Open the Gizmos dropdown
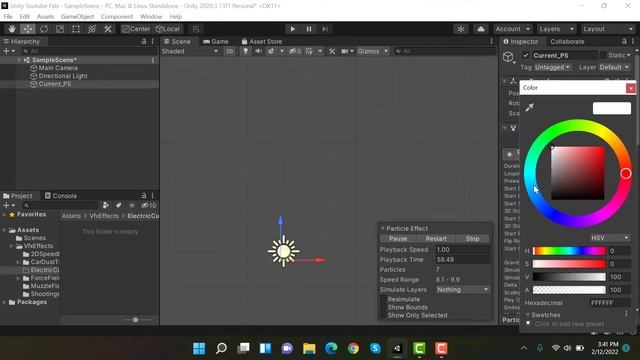 373,51
